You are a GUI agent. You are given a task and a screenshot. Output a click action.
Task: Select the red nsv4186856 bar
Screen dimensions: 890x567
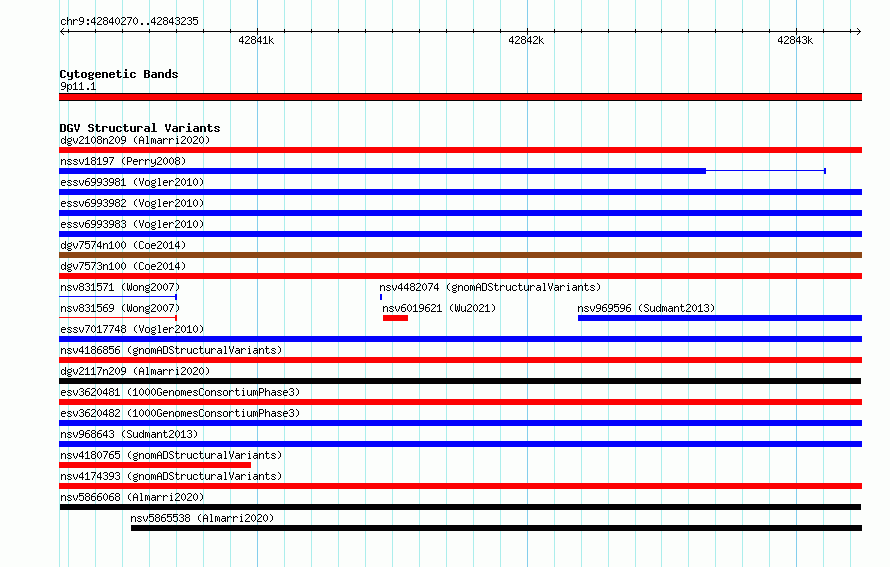coord(460,360)
